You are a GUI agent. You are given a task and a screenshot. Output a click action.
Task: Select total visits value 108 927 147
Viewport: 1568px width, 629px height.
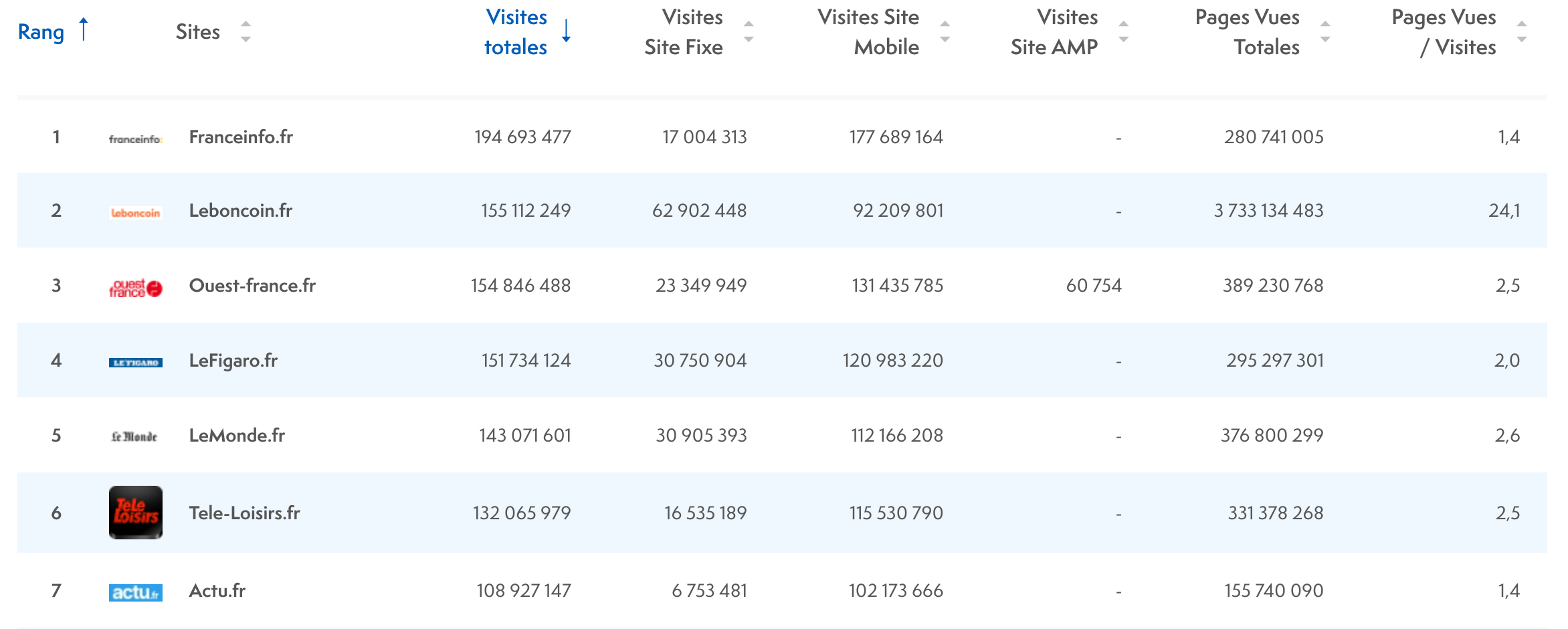point(524,591)
